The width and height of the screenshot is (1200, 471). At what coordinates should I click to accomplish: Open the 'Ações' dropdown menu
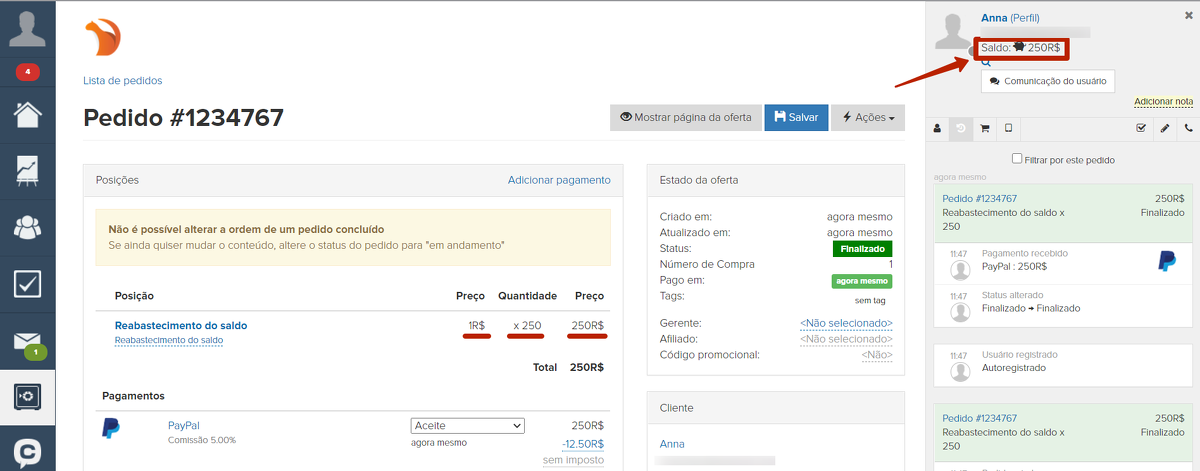[867, 117]
